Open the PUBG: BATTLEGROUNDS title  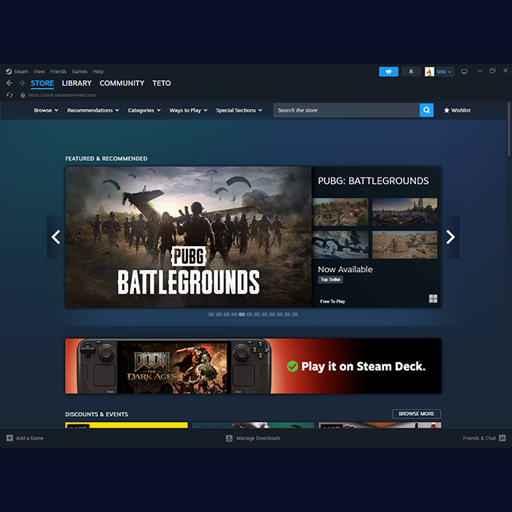pyautogui.click(x=373, y=181)
